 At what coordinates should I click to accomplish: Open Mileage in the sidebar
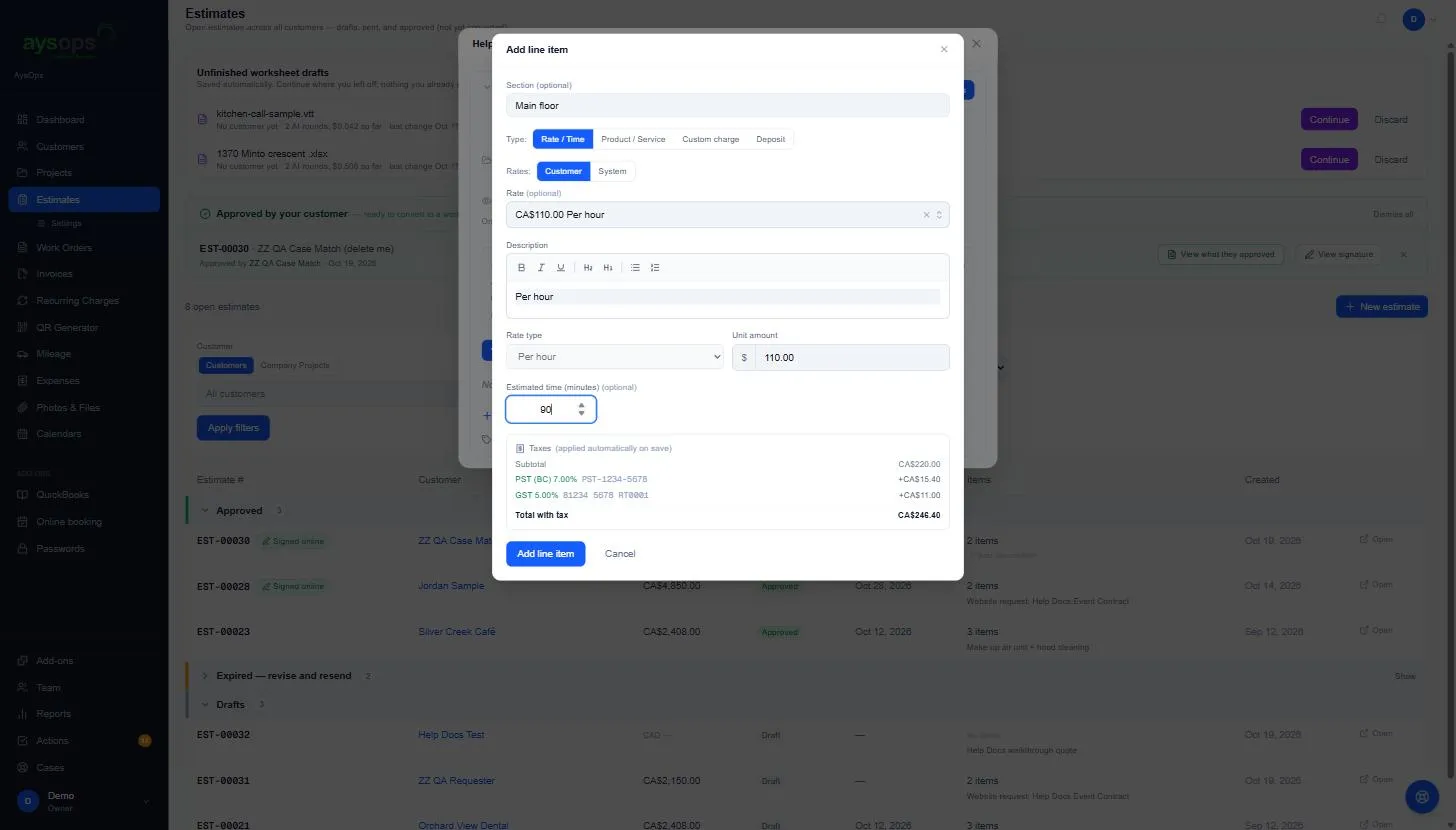[84, 354]
